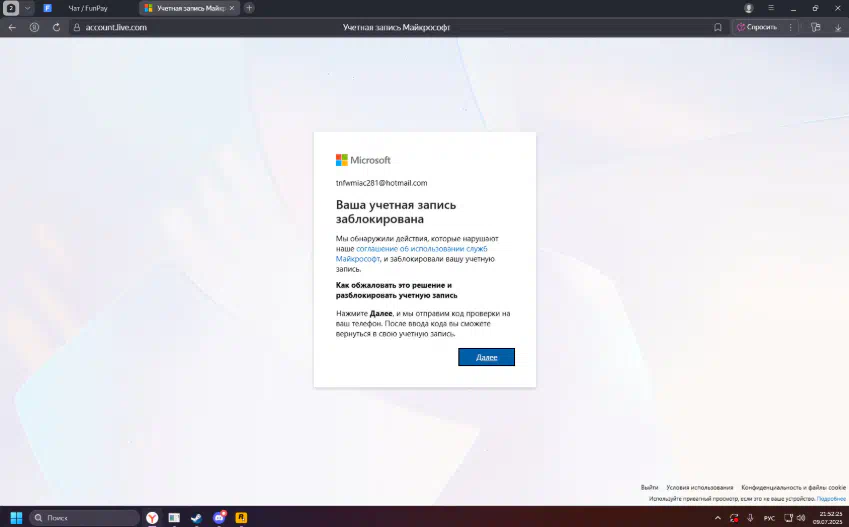
Task: Open the Yandex ID circle icon
Action: [34, 27]
